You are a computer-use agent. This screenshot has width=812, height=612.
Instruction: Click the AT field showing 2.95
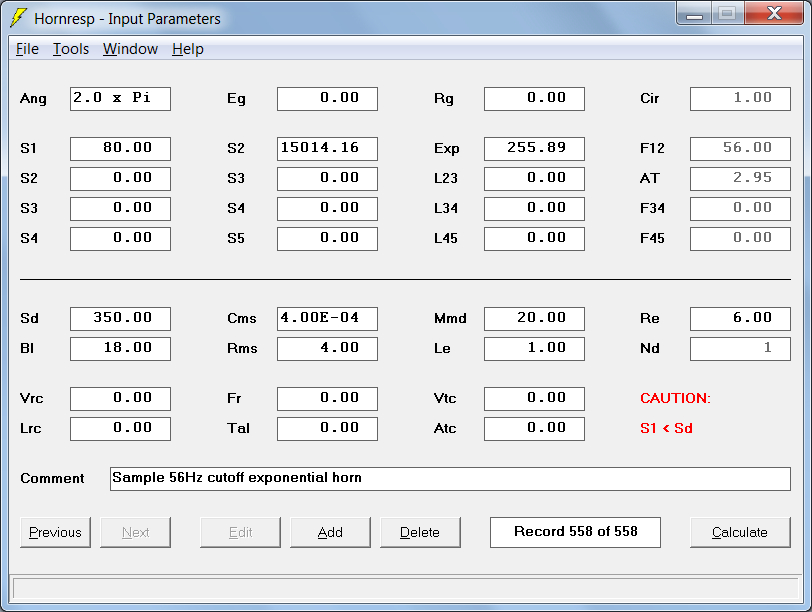pyautogui.click(x=741, y=179)
